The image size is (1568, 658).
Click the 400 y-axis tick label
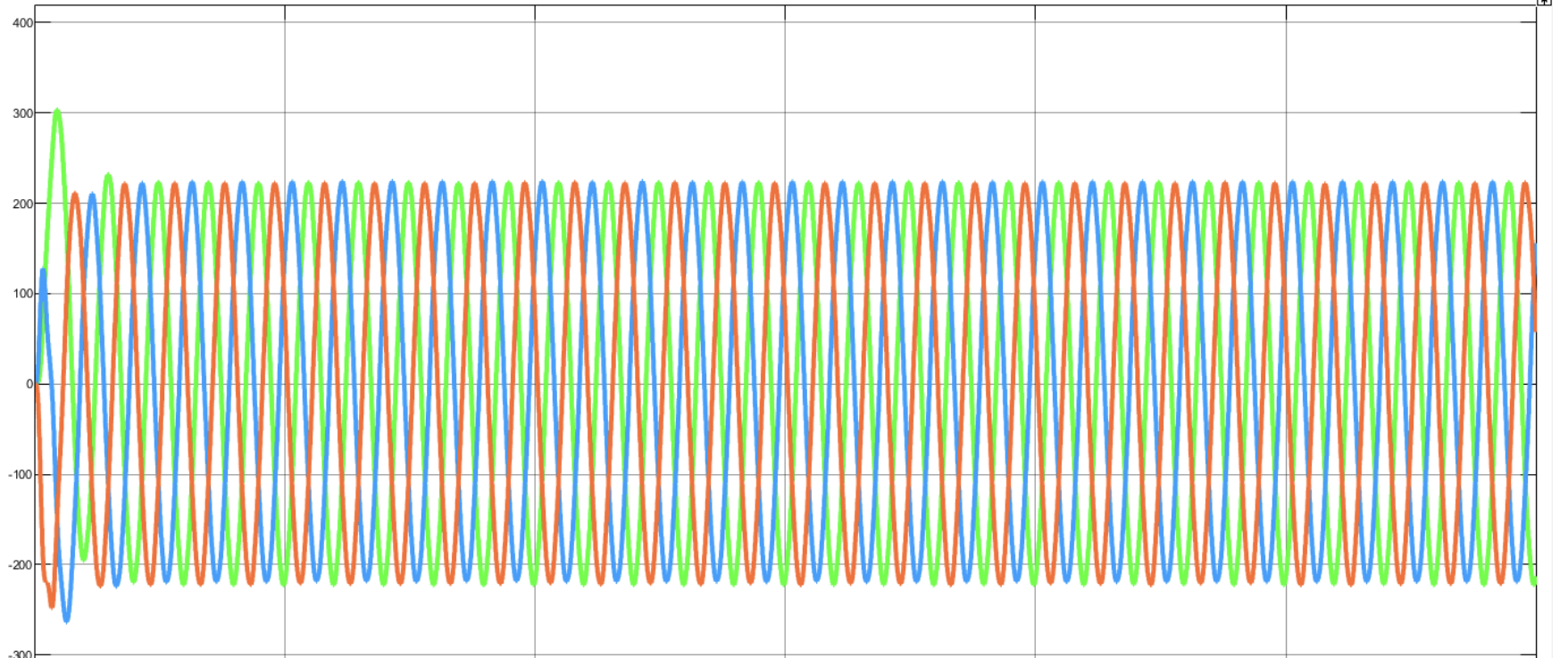pos(22,22)
